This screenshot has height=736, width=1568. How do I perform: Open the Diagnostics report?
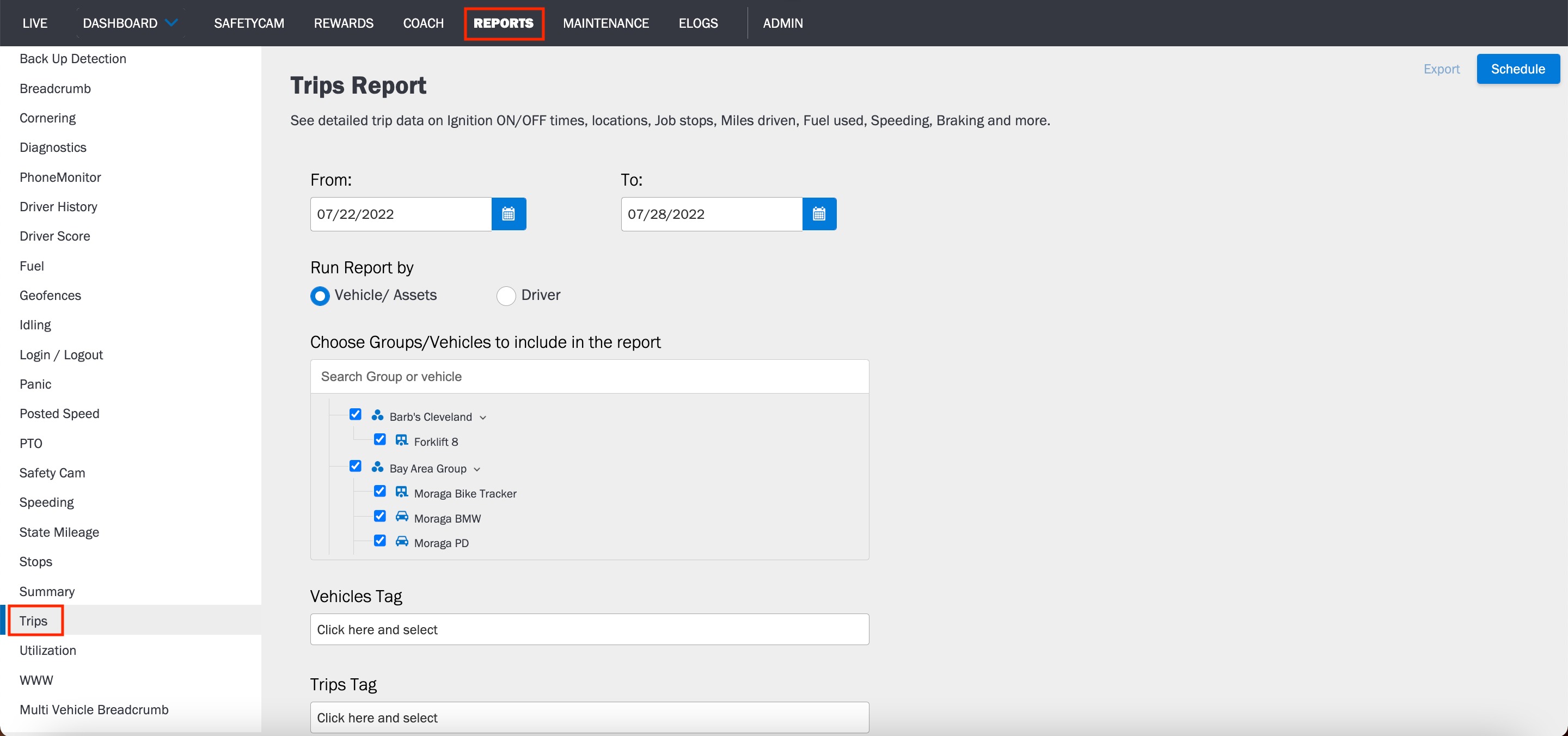[x=53, y=148]
